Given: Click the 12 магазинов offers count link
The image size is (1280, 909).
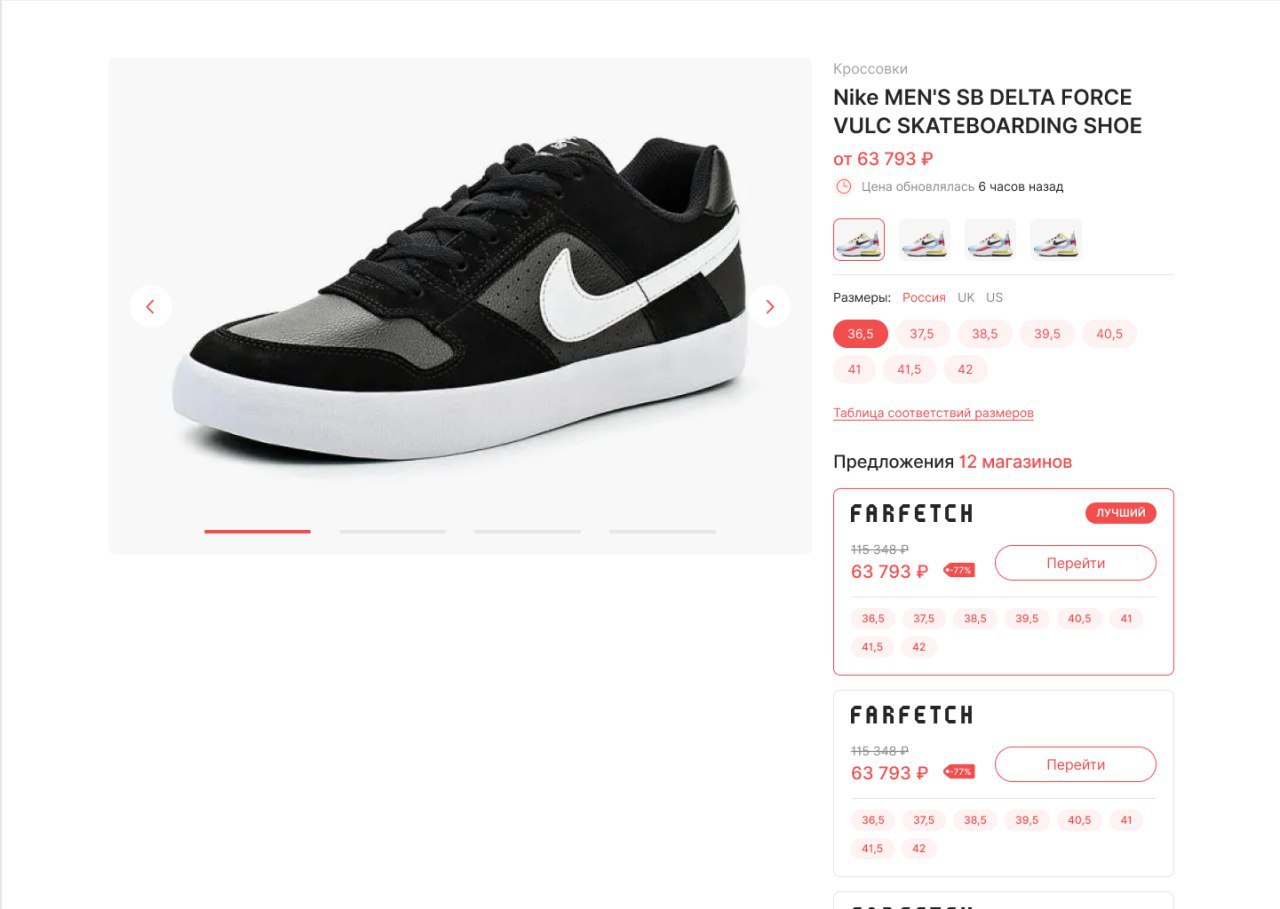Looking at the screenshot, I should 1015,462.
